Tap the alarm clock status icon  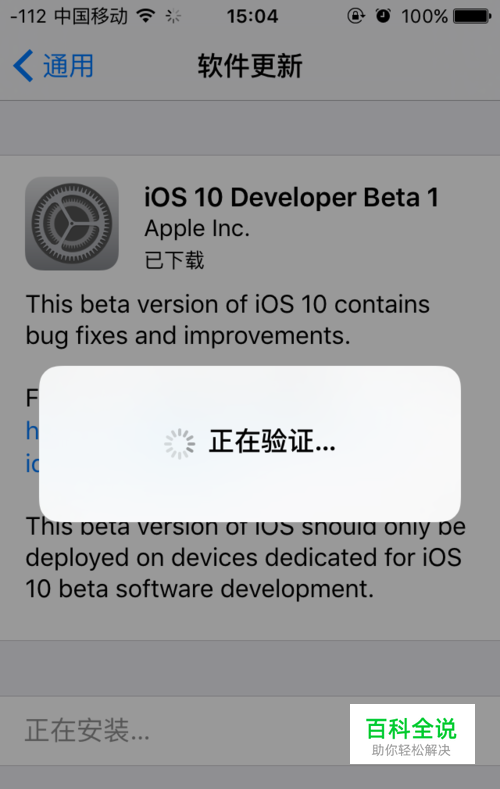[x=383, y=16]
